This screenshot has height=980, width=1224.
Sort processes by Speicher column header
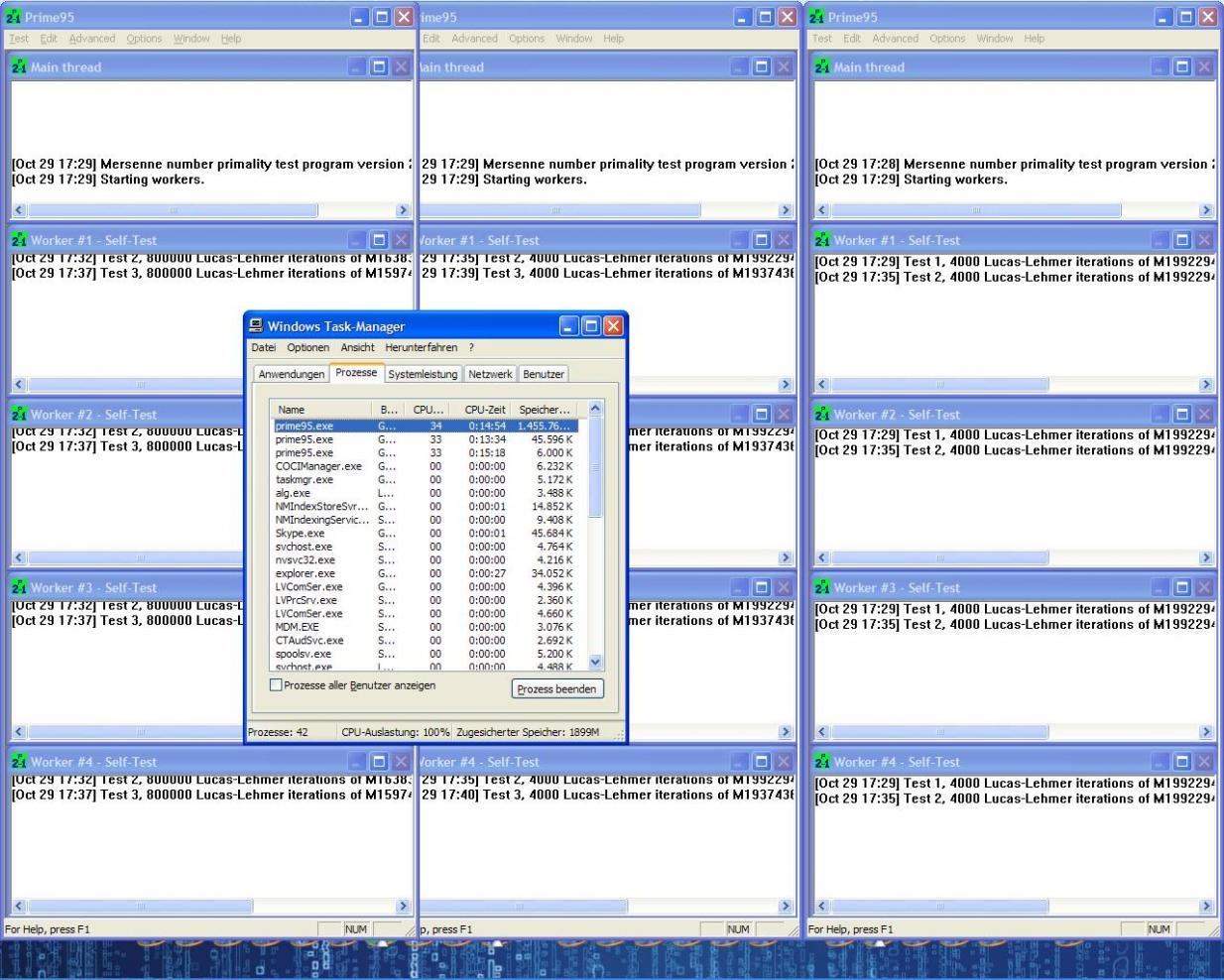tap(544, 409)
